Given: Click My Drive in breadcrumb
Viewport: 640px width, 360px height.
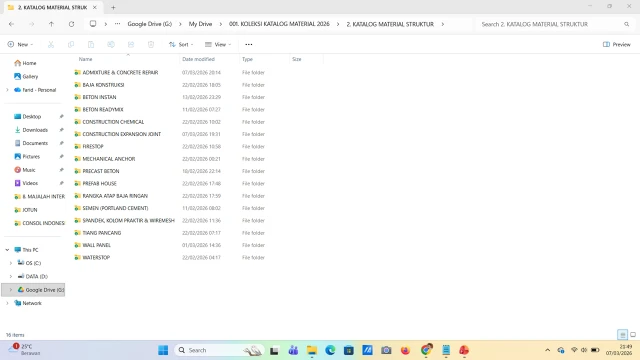Looking at the screenshot, I should pos(200,24).
